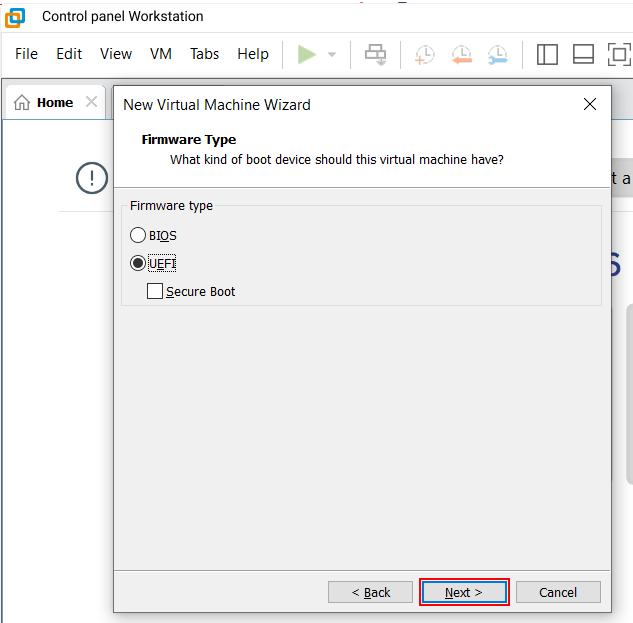This screenshot has height=623, width=633.
Task: Open the File menu
Action: [x=26, y=54]
